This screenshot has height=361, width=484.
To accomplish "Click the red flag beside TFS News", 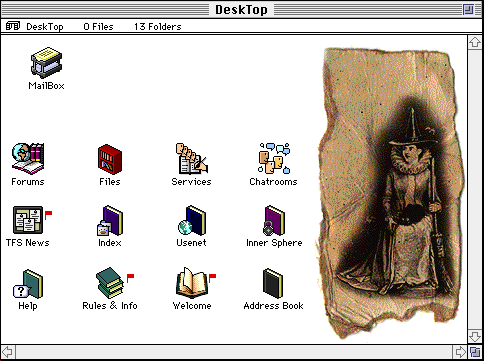I will point(48,215).
